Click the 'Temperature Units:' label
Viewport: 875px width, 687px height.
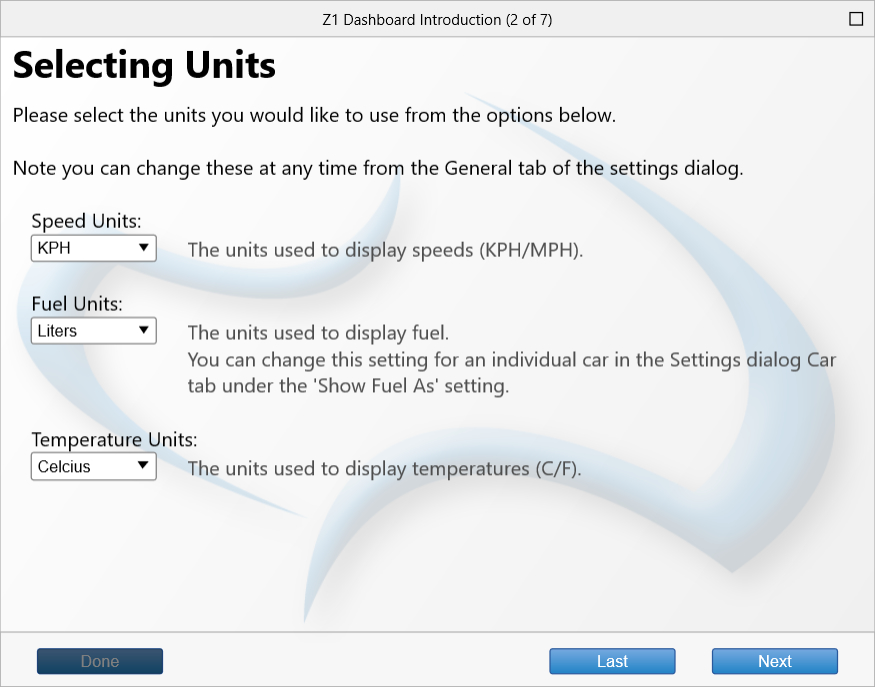(114, 440)
